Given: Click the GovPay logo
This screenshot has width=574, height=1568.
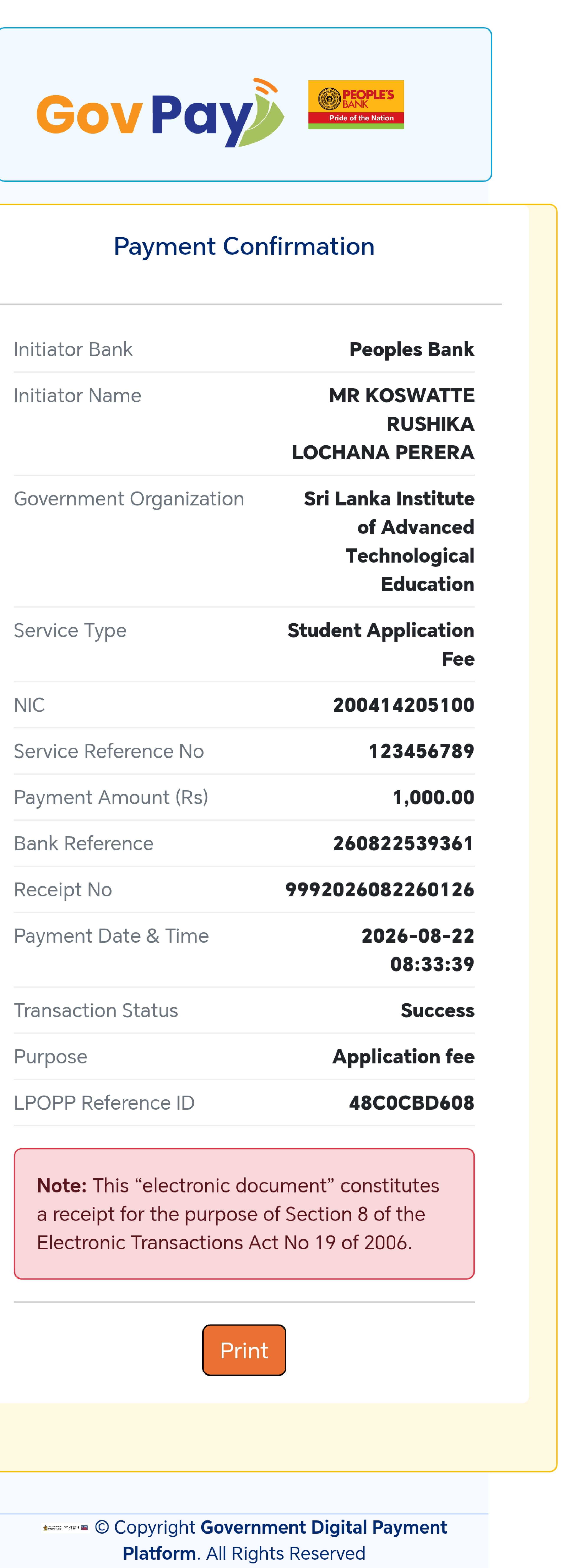Looking at the screenshot, I should (160, 113).
